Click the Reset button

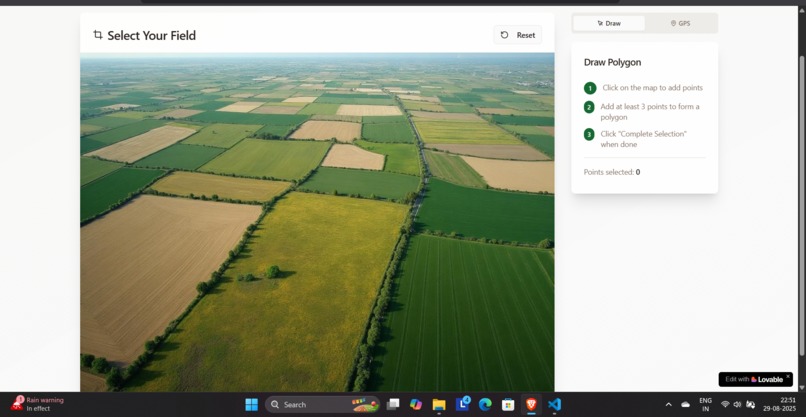coord(518,35)
